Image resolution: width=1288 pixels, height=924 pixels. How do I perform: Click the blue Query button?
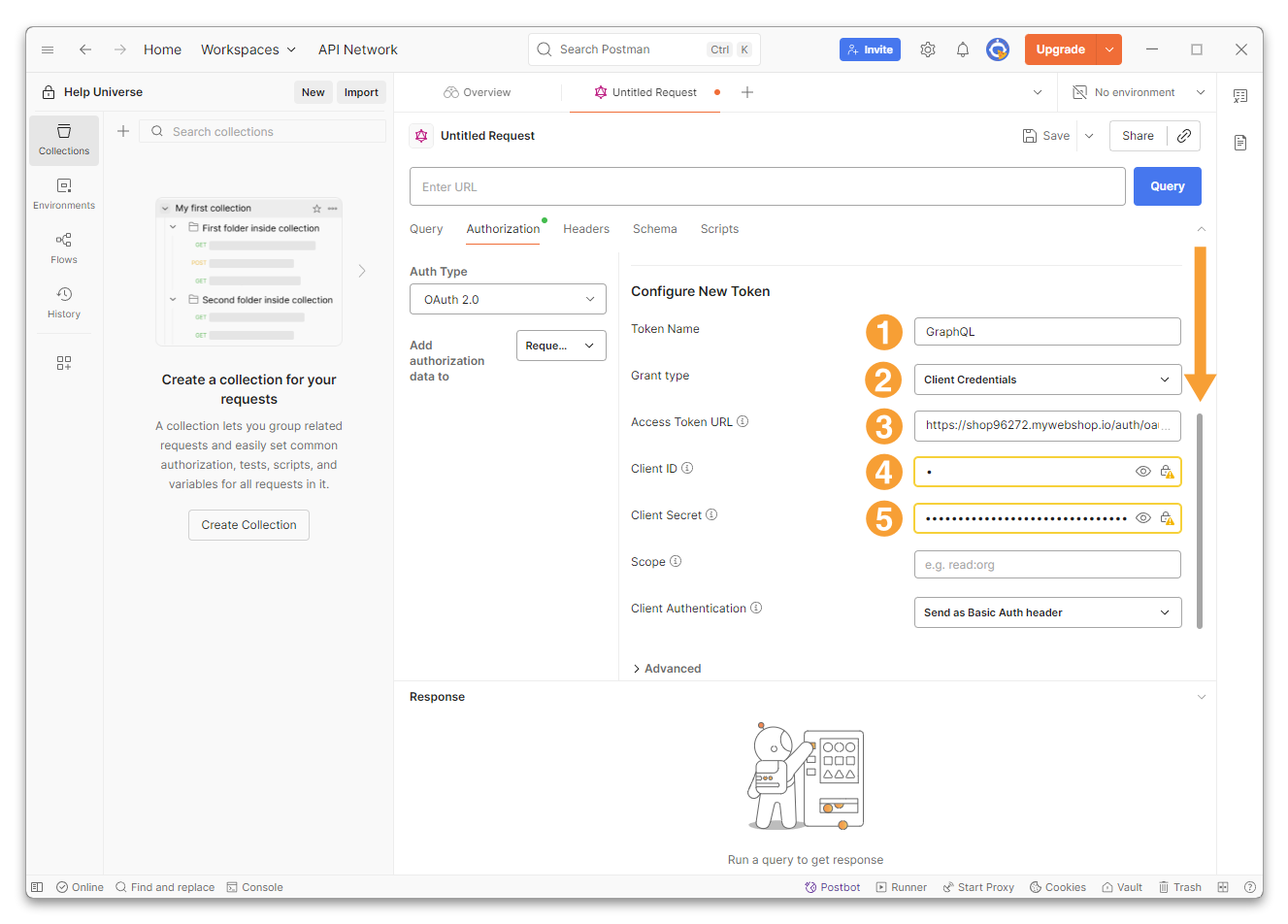click(1168, 186)
